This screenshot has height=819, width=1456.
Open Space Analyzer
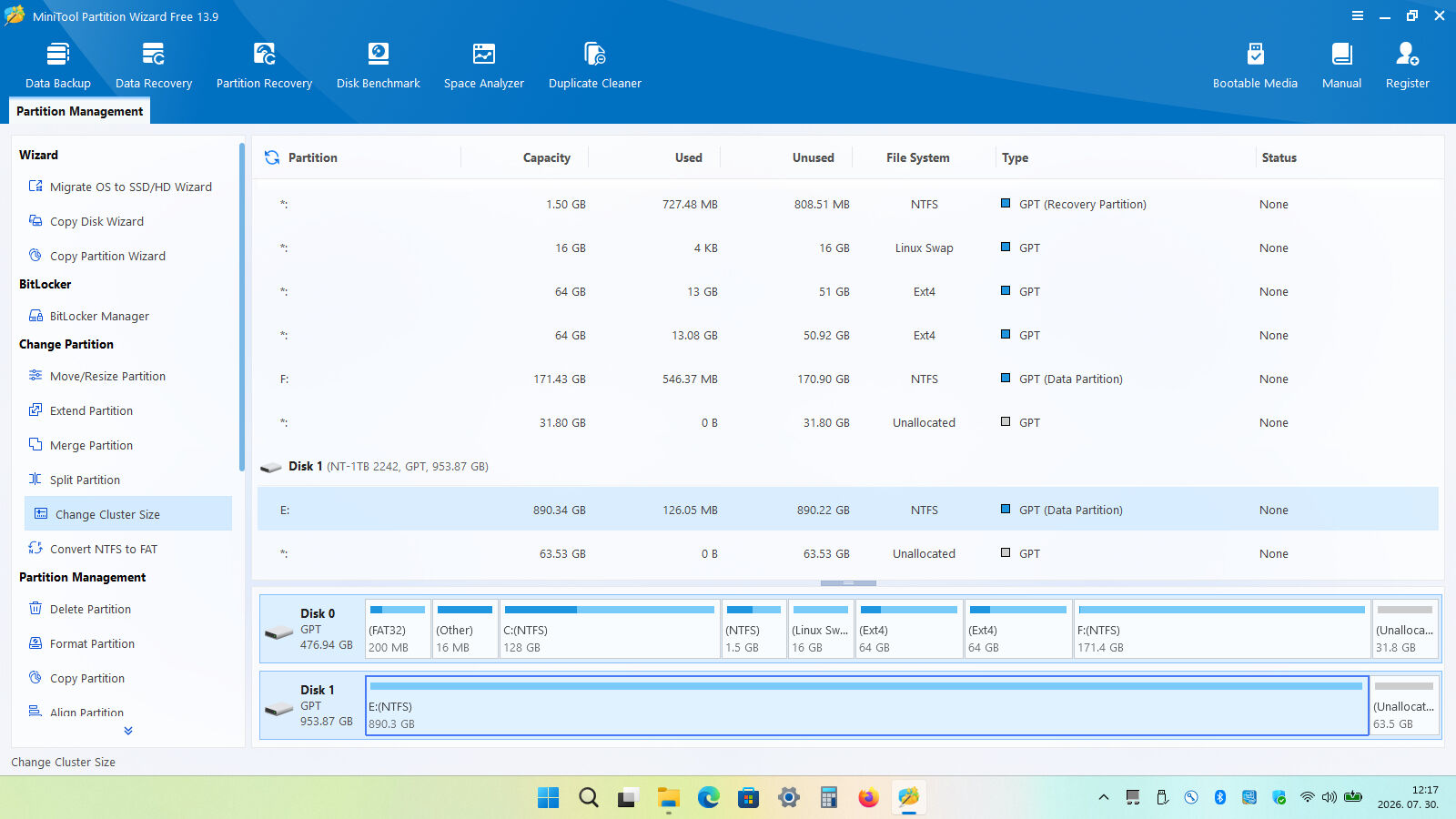[484, 66]
